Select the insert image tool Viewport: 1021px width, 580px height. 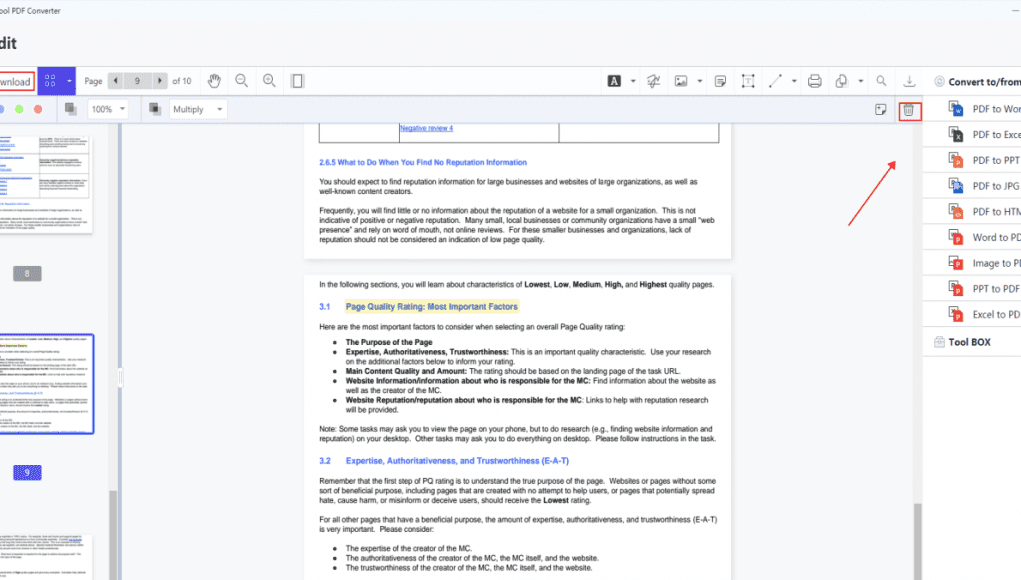click(681, 81)
